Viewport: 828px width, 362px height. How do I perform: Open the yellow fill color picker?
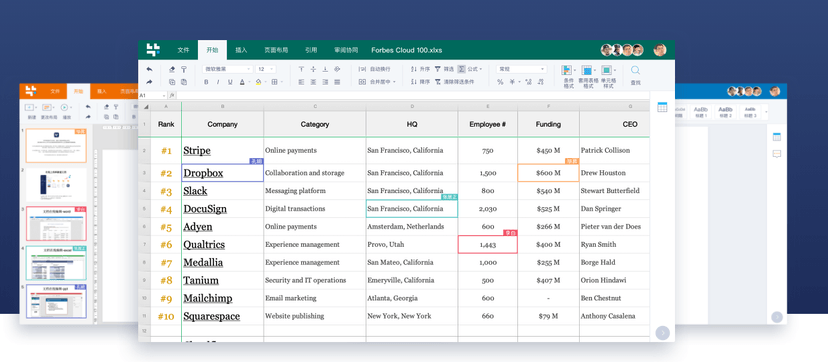[259, 82]
